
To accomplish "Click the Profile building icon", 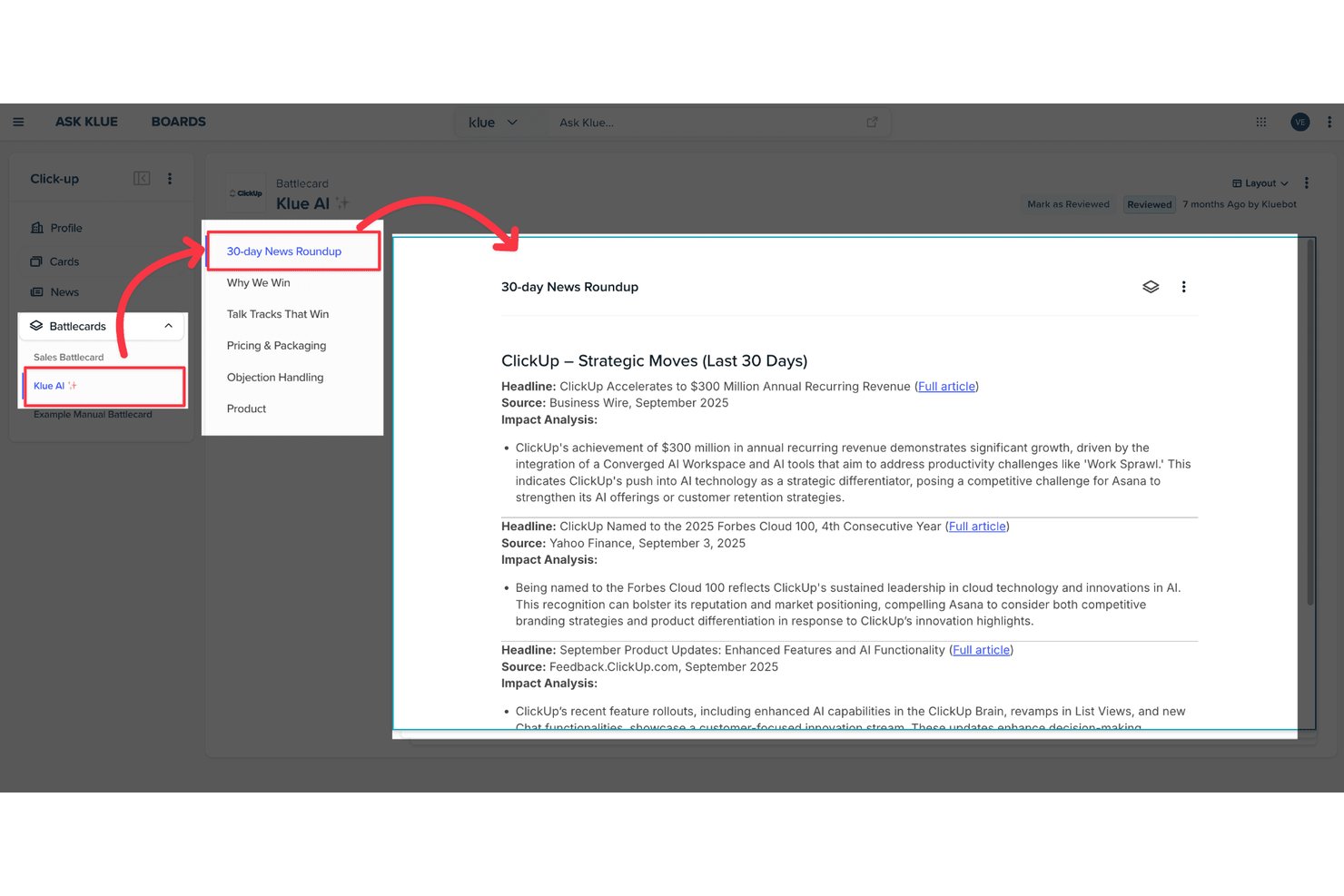I will (37, 228).
